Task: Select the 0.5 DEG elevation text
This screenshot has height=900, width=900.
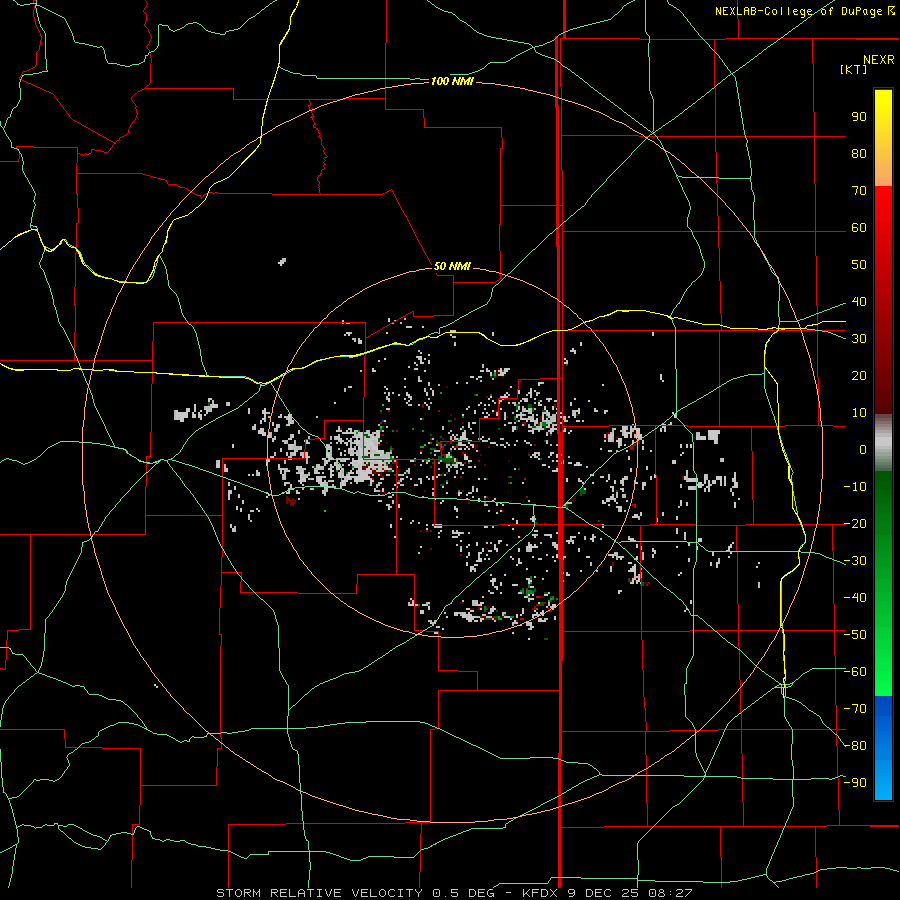Action: click(463, 893)
